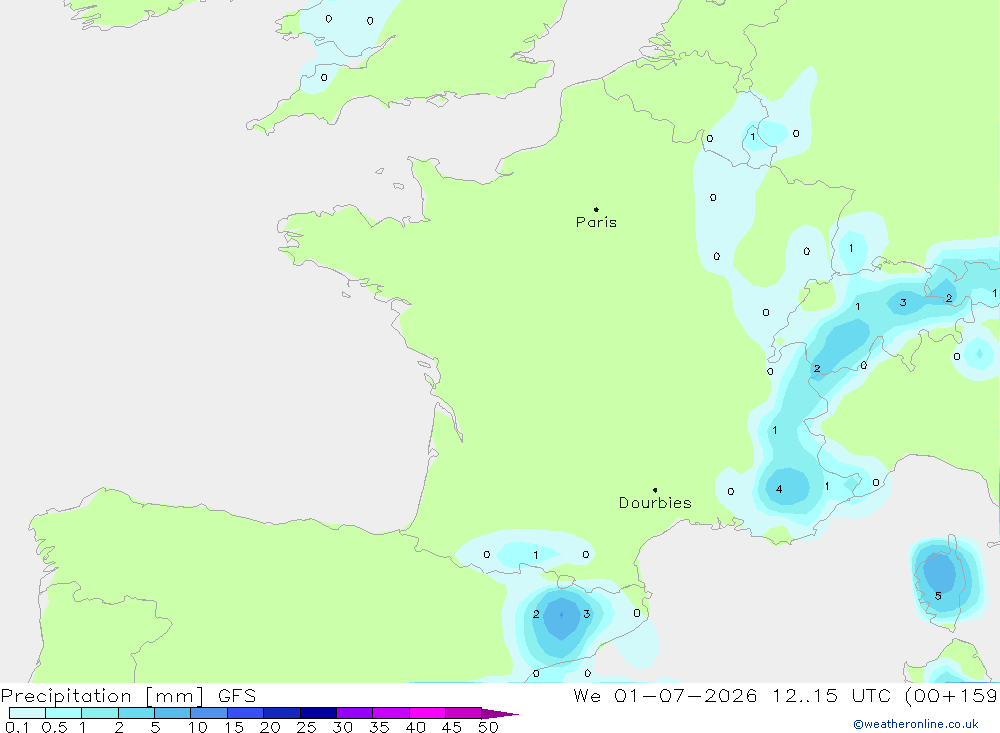Click the legend value 0.5
This screenshot has height=733, width=1000.
tap(54, 727)
